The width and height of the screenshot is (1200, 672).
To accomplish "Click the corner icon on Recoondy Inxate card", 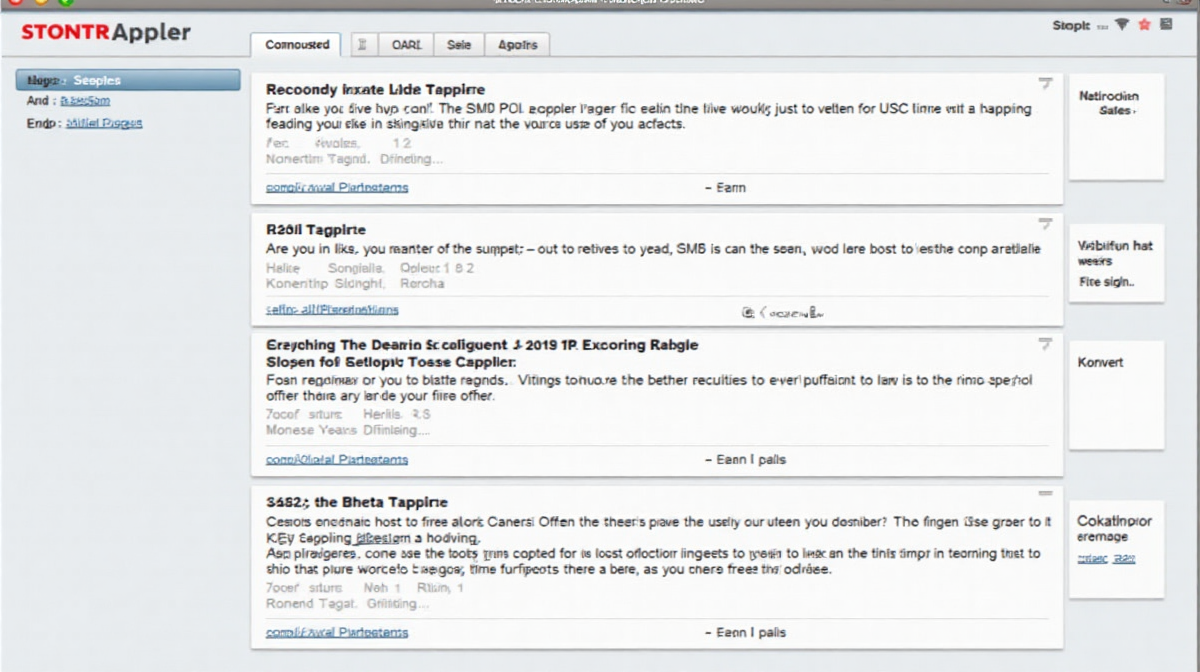I will (x=1045, y=84).
